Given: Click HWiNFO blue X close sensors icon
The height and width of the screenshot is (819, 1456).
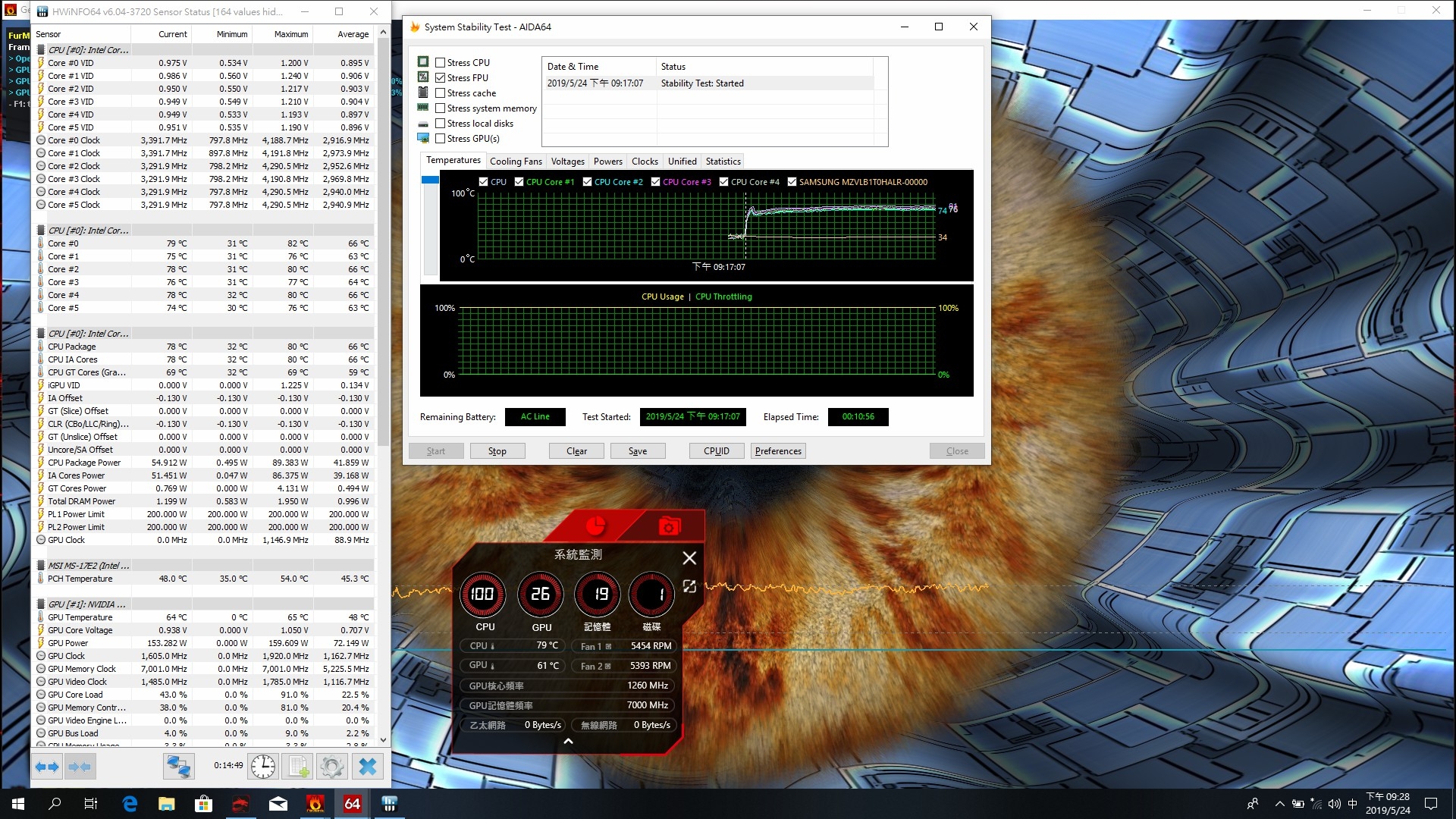Looking at the screenshot, I should click(x=367, y=767).
